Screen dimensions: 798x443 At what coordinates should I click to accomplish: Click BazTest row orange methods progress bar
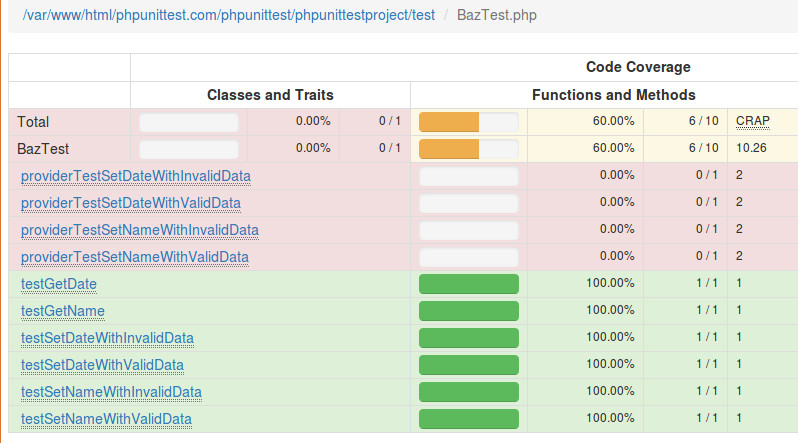pos(469,149)
